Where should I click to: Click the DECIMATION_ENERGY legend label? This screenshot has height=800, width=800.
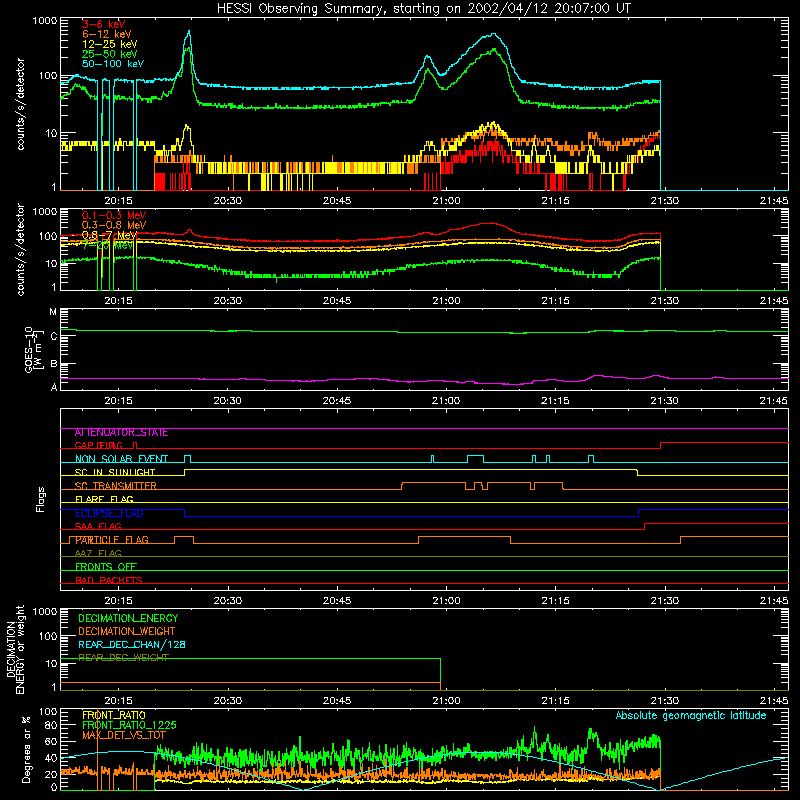128,618
